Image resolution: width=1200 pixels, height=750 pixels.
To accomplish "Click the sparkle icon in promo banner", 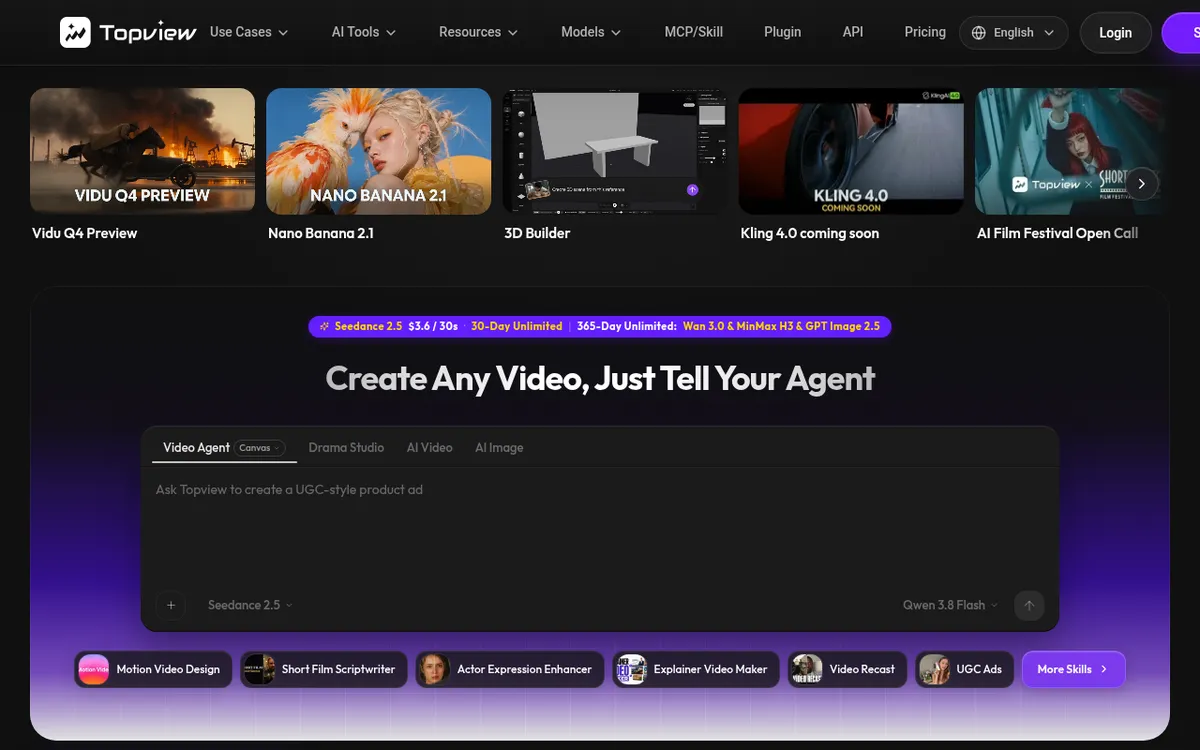I will point(324,326).
